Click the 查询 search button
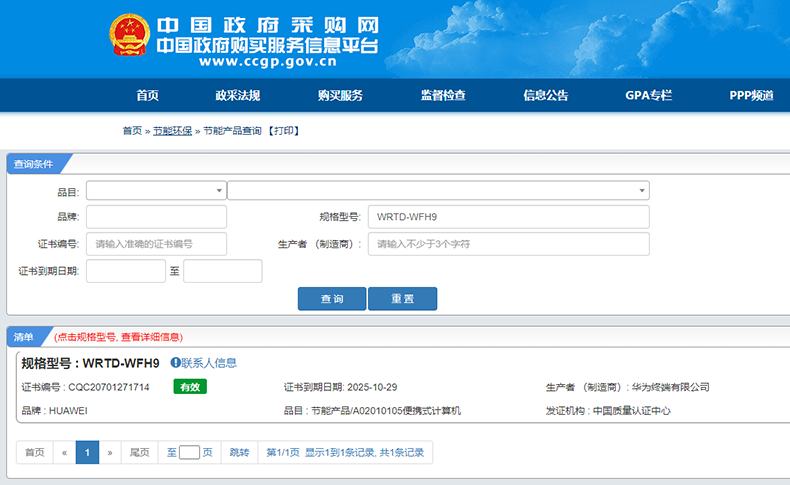The height and width of the screenshot is (485, 790). pyautogui.click(x=331, y=299)
